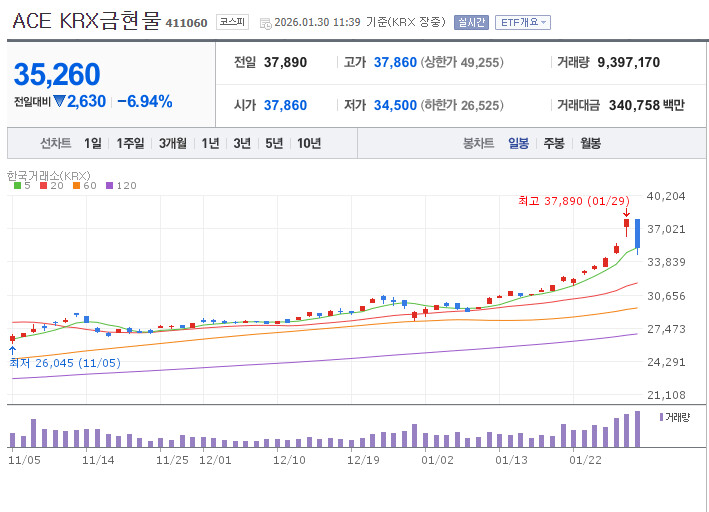
Task: Click the blue down-triangle price change icon
Action: 59,101
